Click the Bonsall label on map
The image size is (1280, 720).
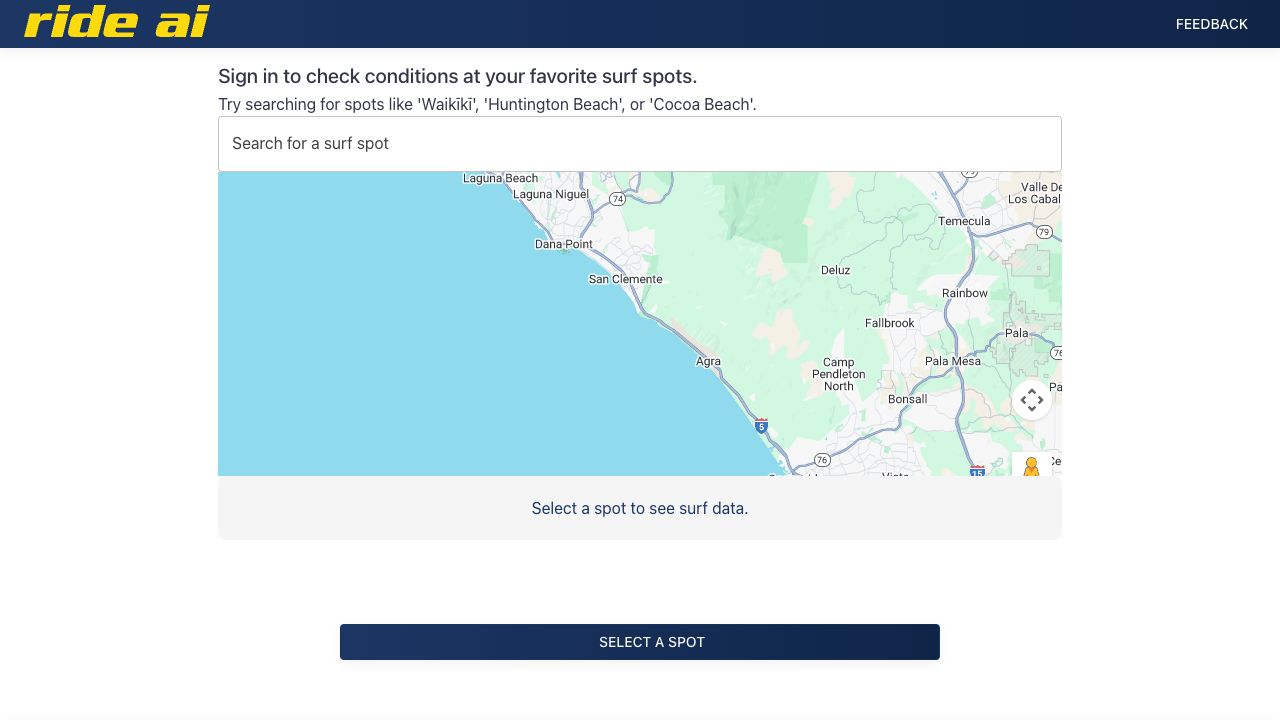tap(907, 399)
